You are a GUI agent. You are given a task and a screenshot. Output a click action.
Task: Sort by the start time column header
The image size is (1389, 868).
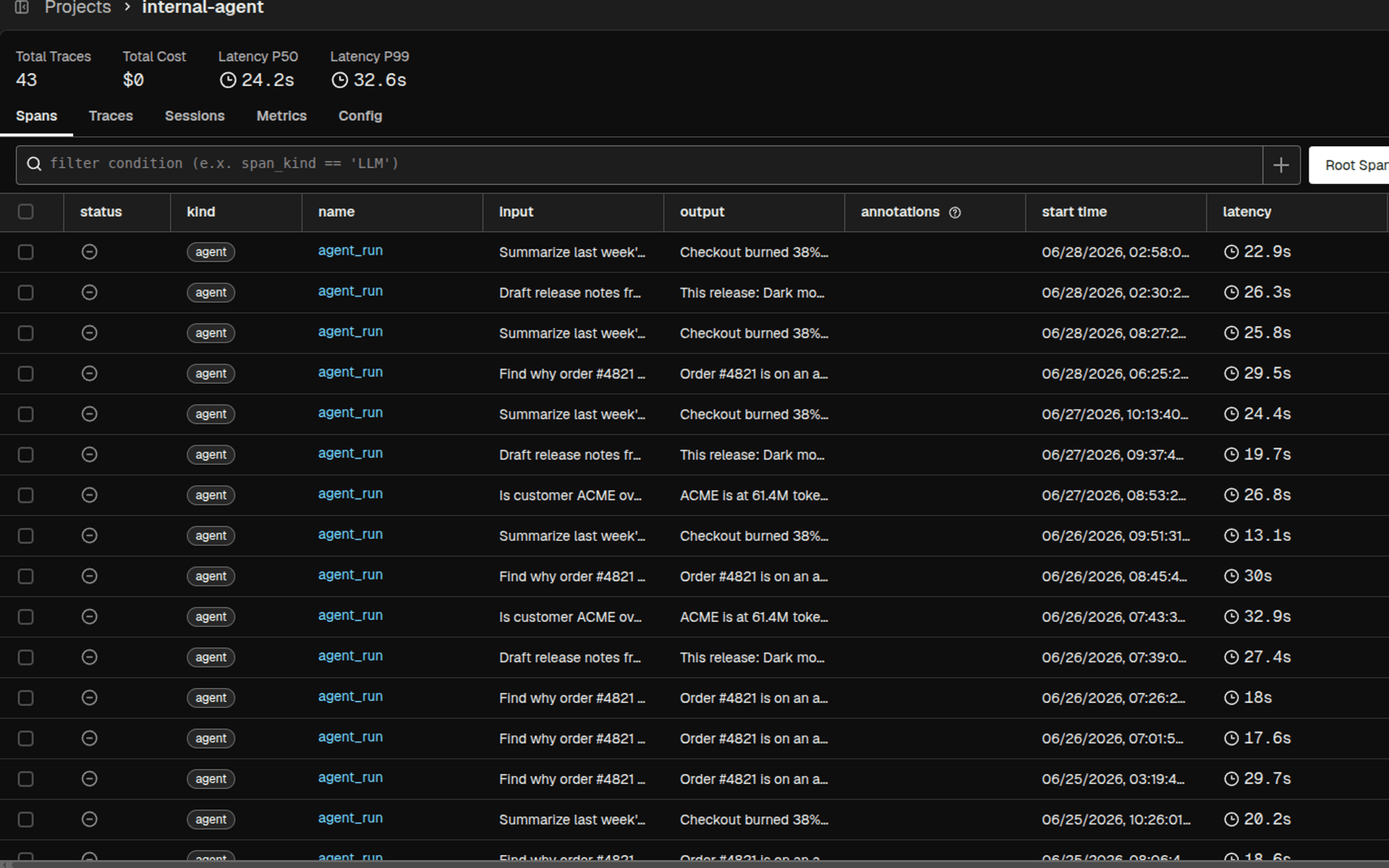pos(1074,212)
